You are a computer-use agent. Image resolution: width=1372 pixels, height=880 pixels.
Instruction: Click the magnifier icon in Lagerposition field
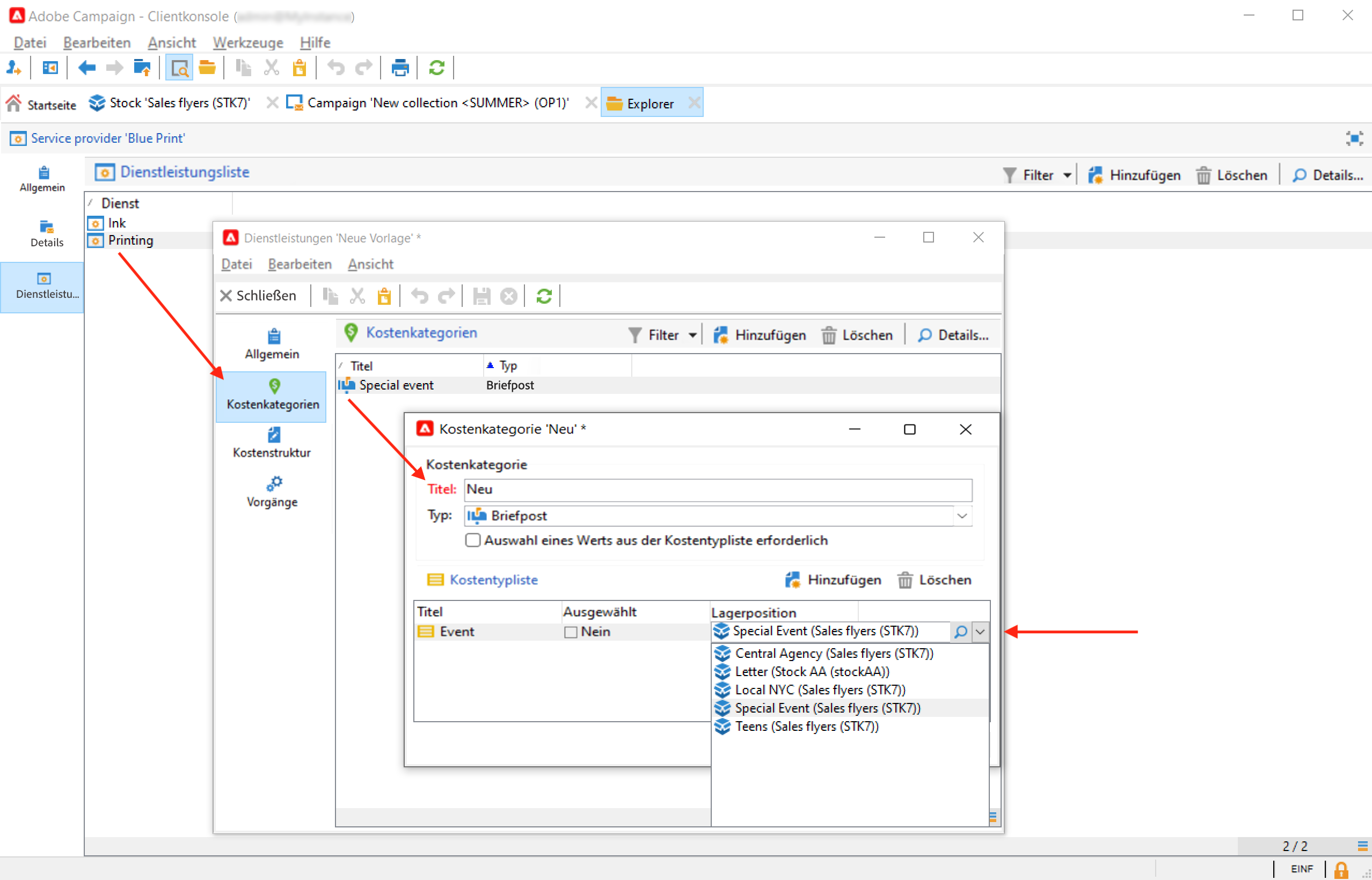(961, 632)
